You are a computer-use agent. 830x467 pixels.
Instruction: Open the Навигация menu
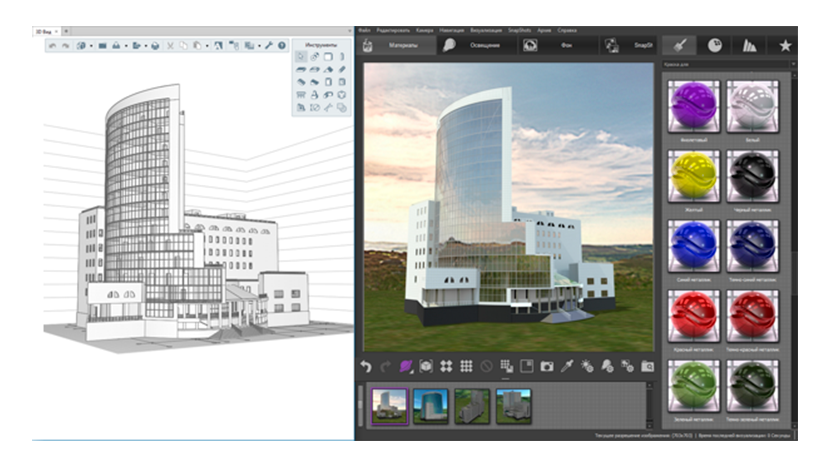[452, 31]
